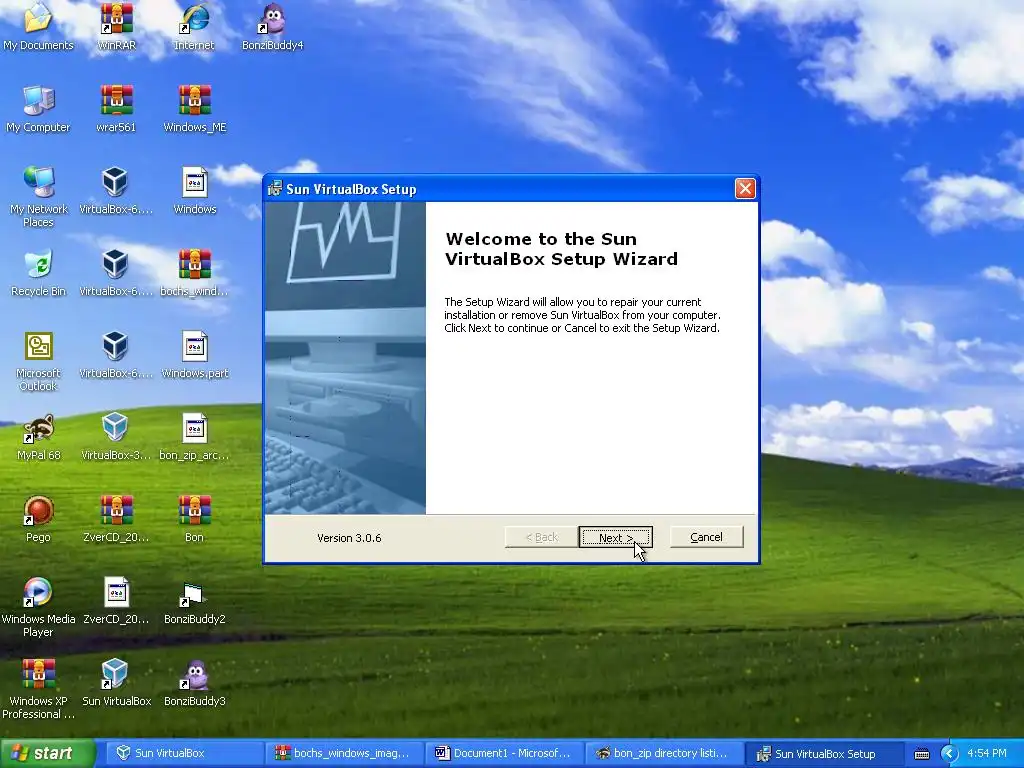Click the 4:54 PM taskbar clock
1024x768 pixels.
coord(987,753)
